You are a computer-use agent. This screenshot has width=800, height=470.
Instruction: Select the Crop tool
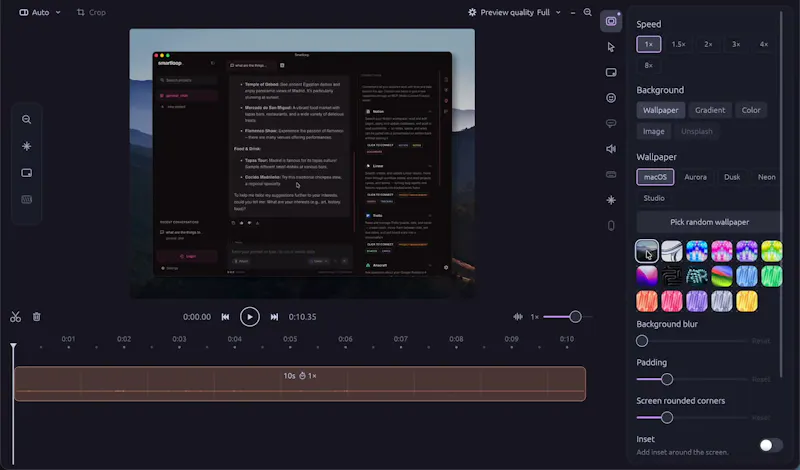pyautogui.click(x=91, y=12)
